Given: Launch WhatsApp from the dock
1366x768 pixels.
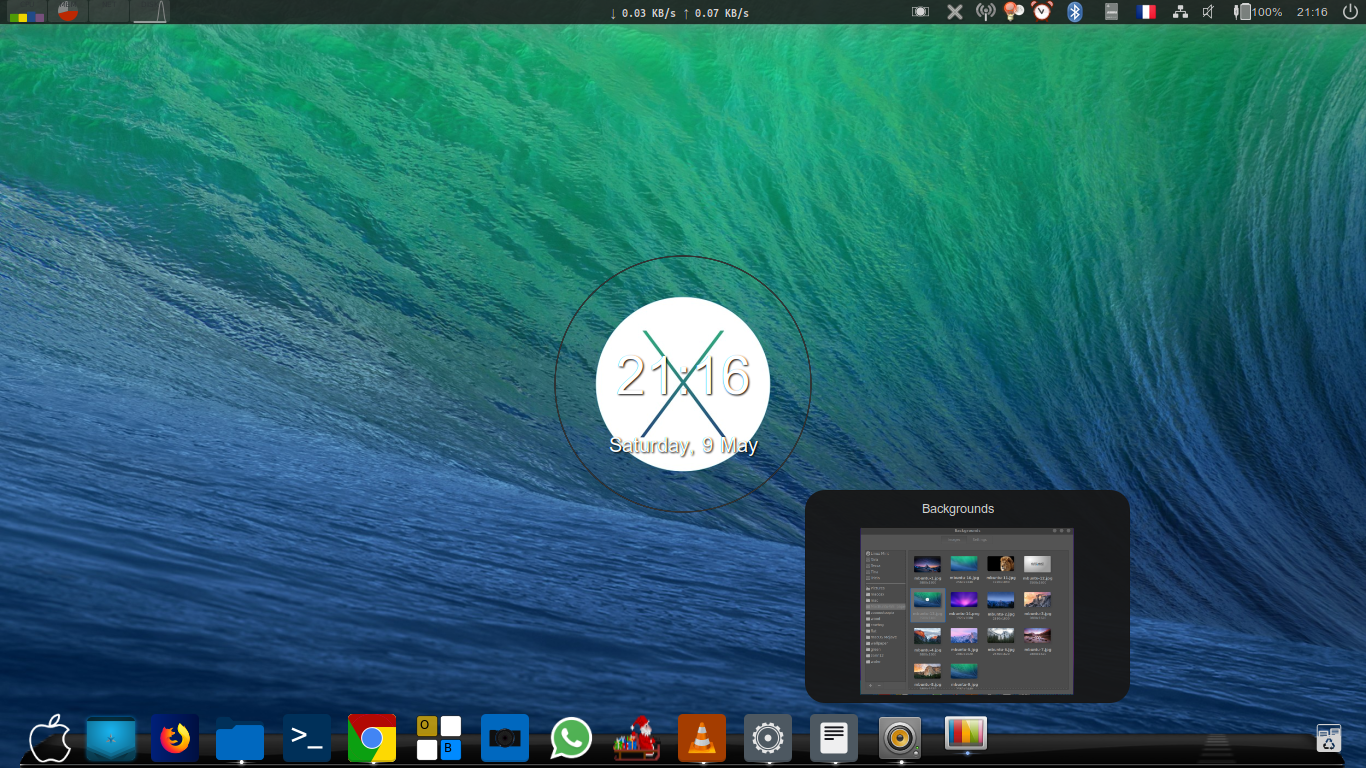Looking at the screenshot, I should [571, 739].
